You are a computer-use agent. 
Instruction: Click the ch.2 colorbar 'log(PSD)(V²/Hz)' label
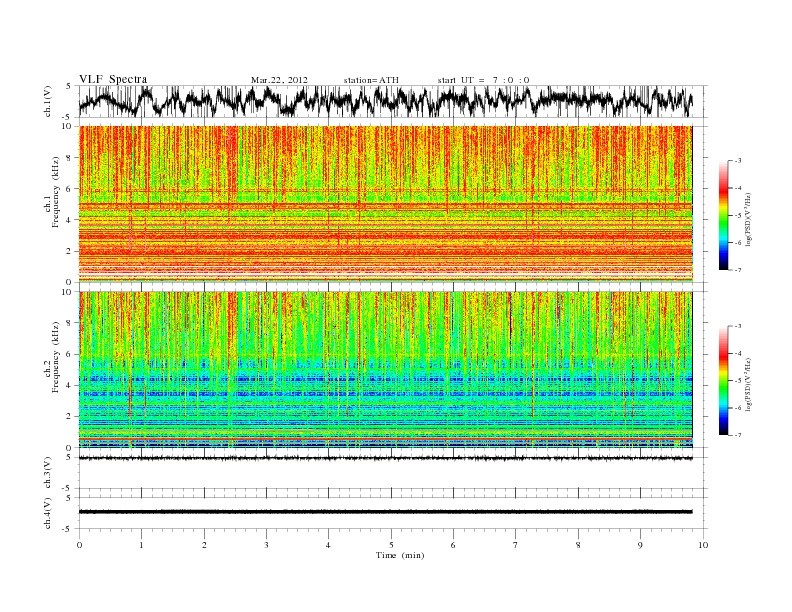(750, 384)
